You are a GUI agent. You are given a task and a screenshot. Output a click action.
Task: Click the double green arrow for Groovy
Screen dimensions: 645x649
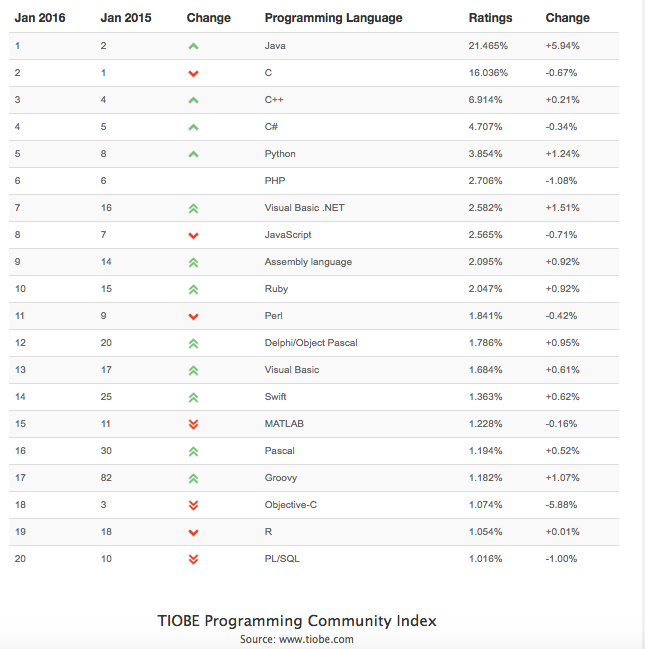(x=193, y=478)
